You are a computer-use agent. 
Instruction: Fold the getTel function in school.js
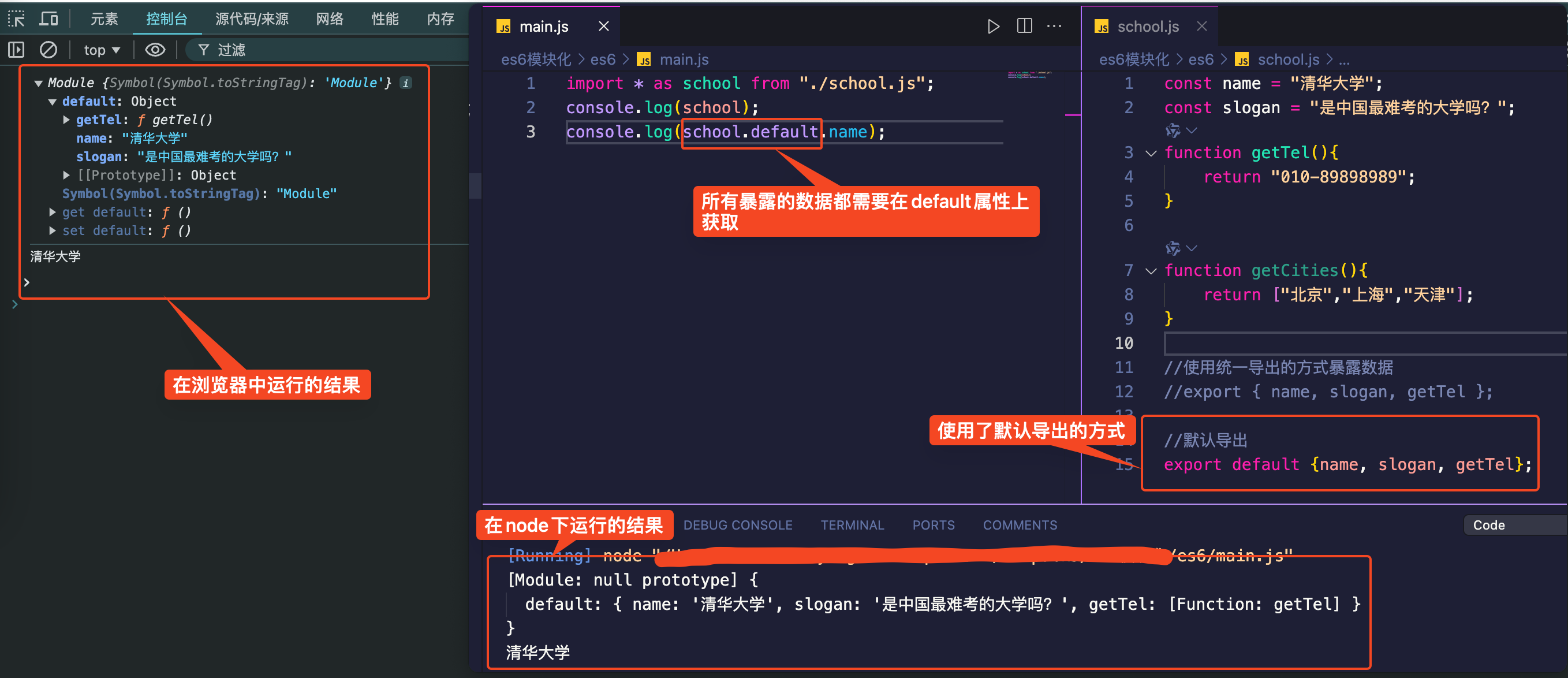click(1151, 153)
